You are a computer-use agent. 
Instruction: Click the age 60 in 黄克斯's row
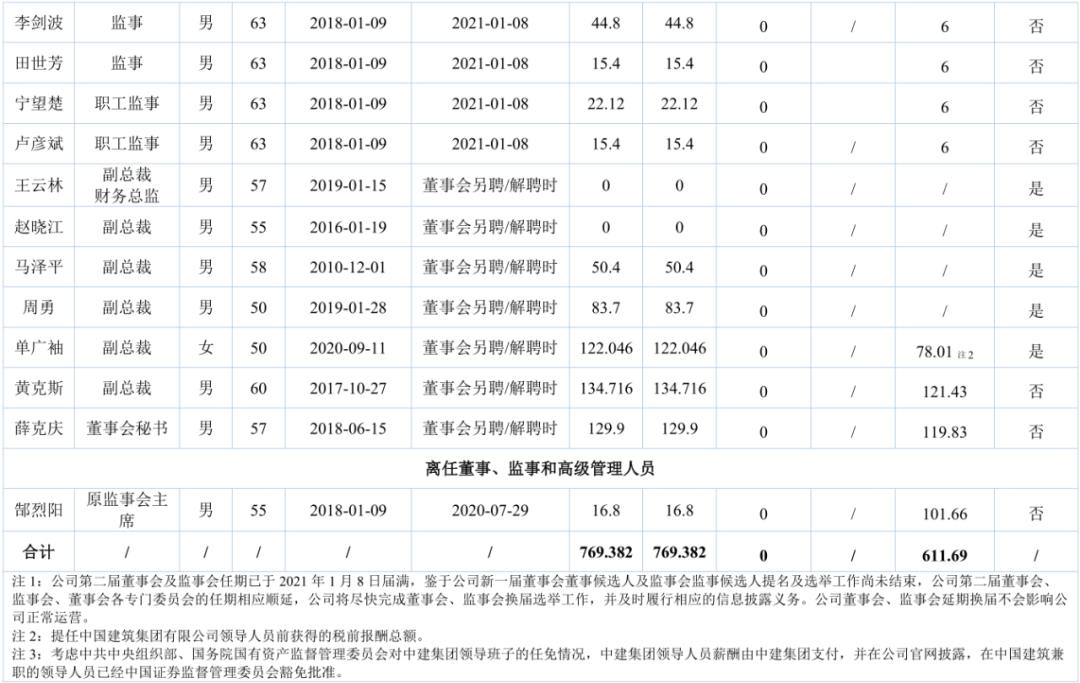tap(258, 388)
